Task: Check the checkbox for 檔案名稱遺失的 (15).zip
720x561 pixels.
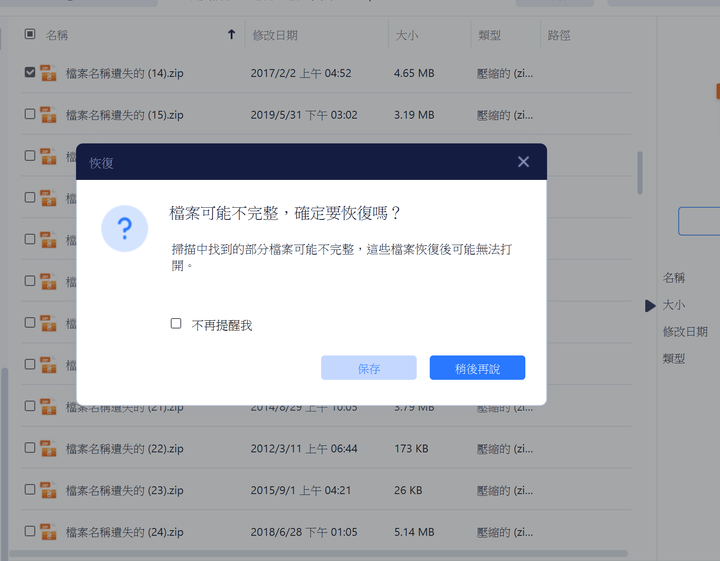Action: click(x=30, y=114)
